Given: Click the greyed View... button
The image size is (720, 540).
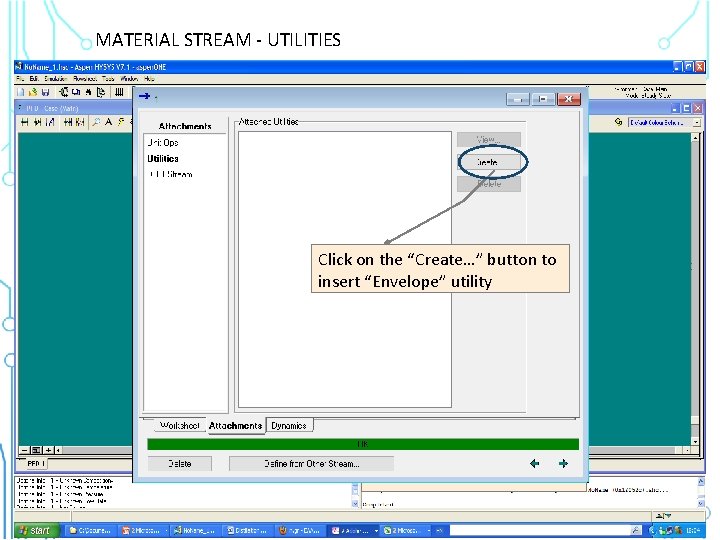Looking at the screenshot, I should (x=489, y=139).
